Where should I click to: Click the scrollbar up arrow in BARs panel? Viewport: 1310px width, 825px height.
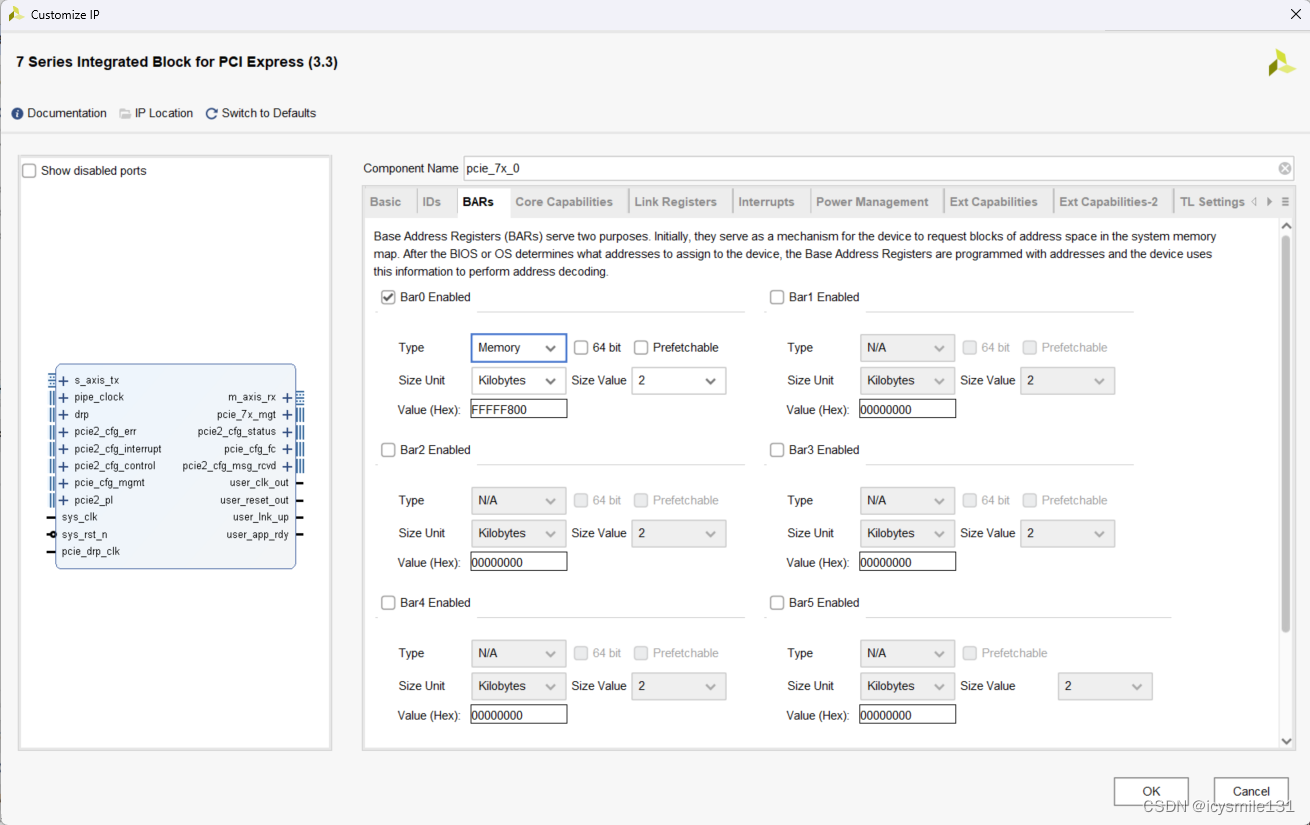coord(1286,226)
